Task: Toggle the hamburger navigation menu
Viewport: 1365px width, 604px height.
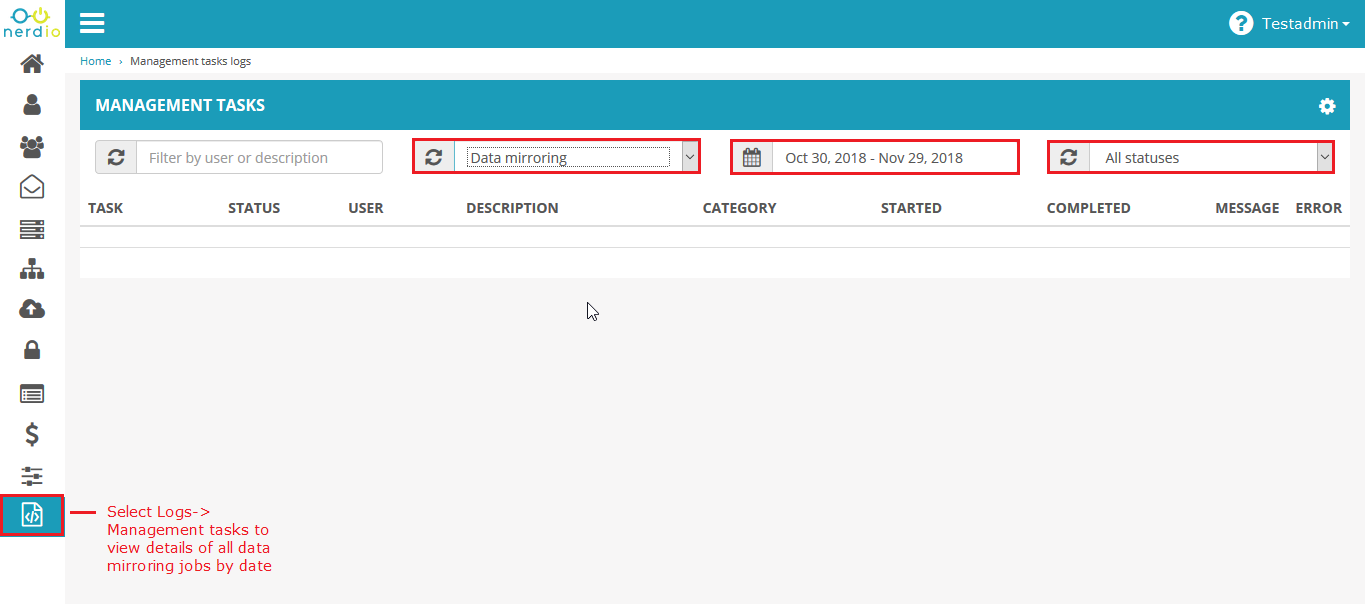Action: (x=92, y=23)
